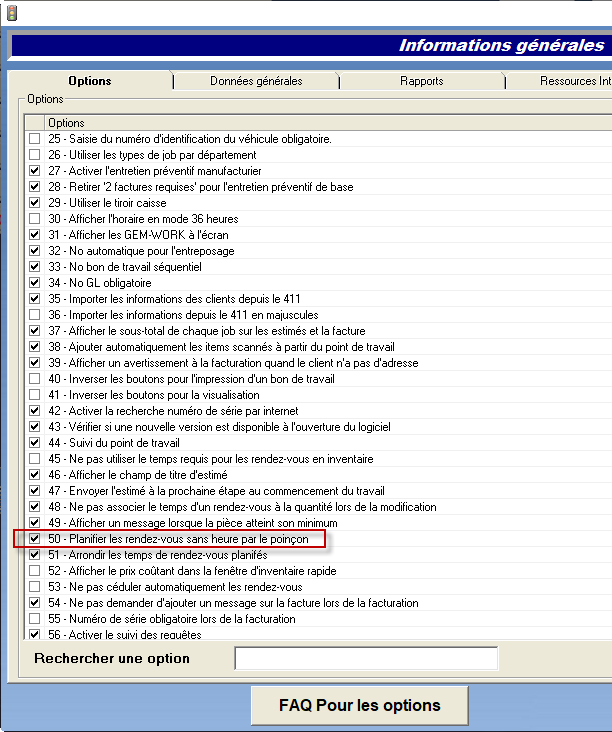Open FAQ Pour les options
This screenshot has width=612, height=732.
(359, 705)
